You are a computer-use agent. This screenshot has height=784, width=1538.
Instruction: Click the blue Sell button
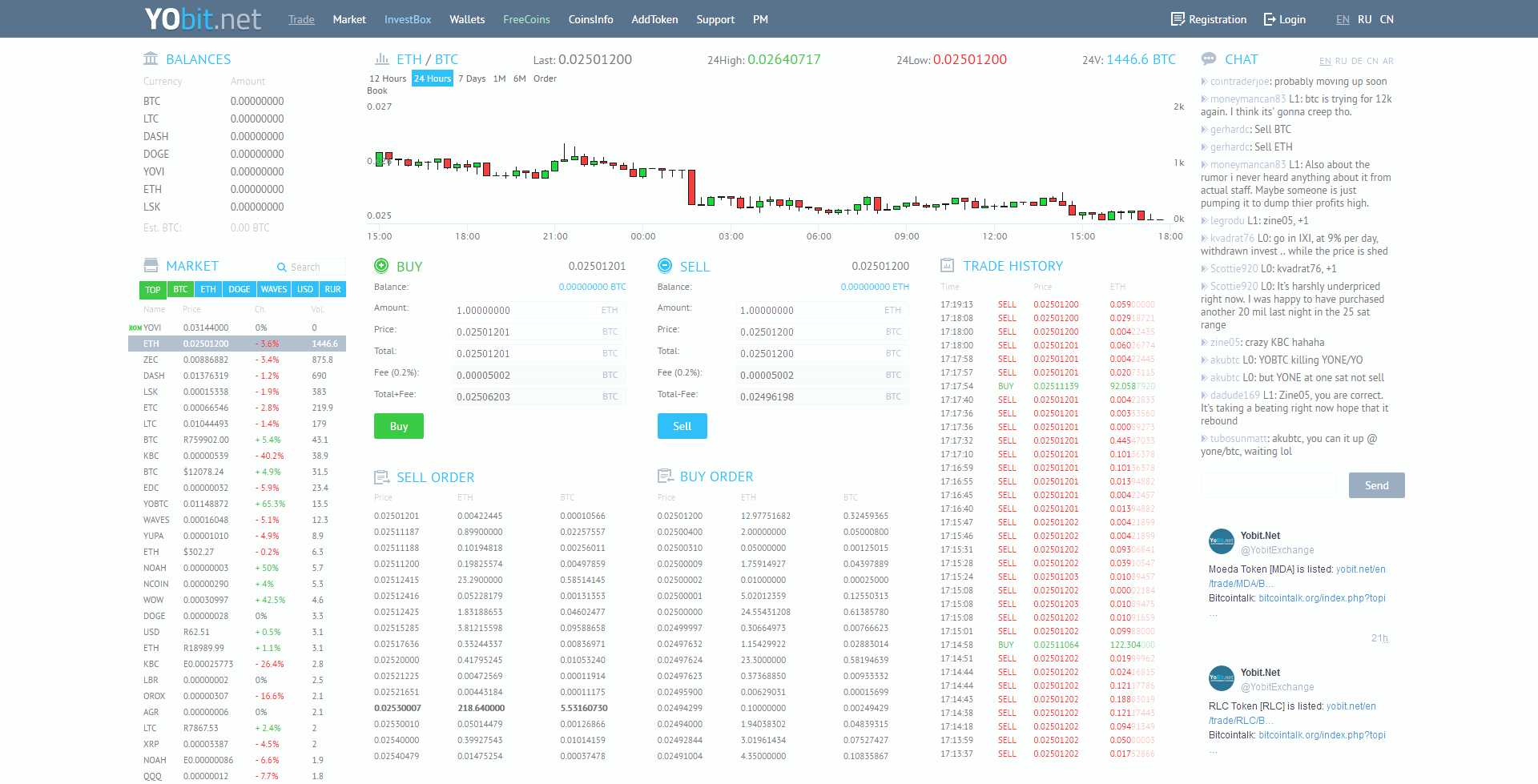[x=682, y=426]
